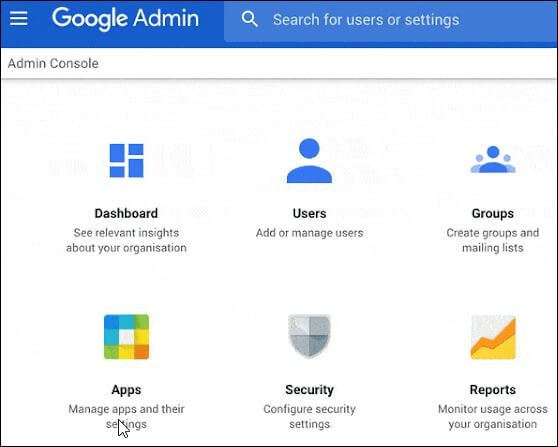This screenshot has height=447, width=558.
Task: Click the Apps heading
Action: 126,390
